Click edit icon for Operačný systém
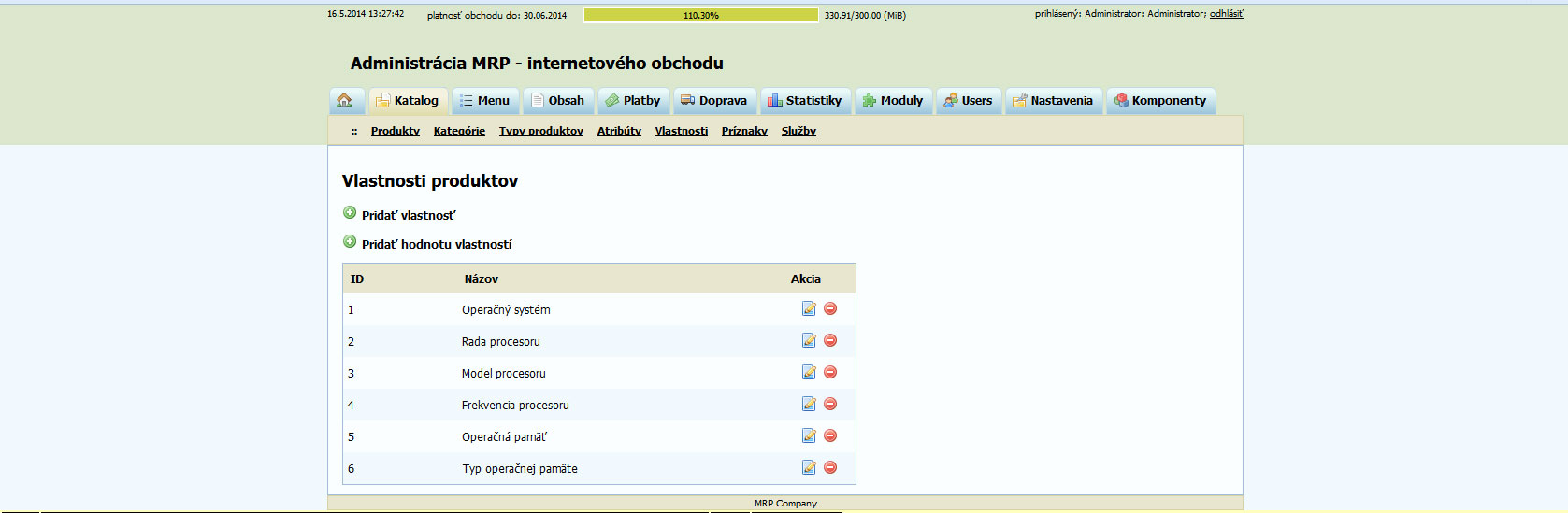The image size is (1568, 513). 809,309
